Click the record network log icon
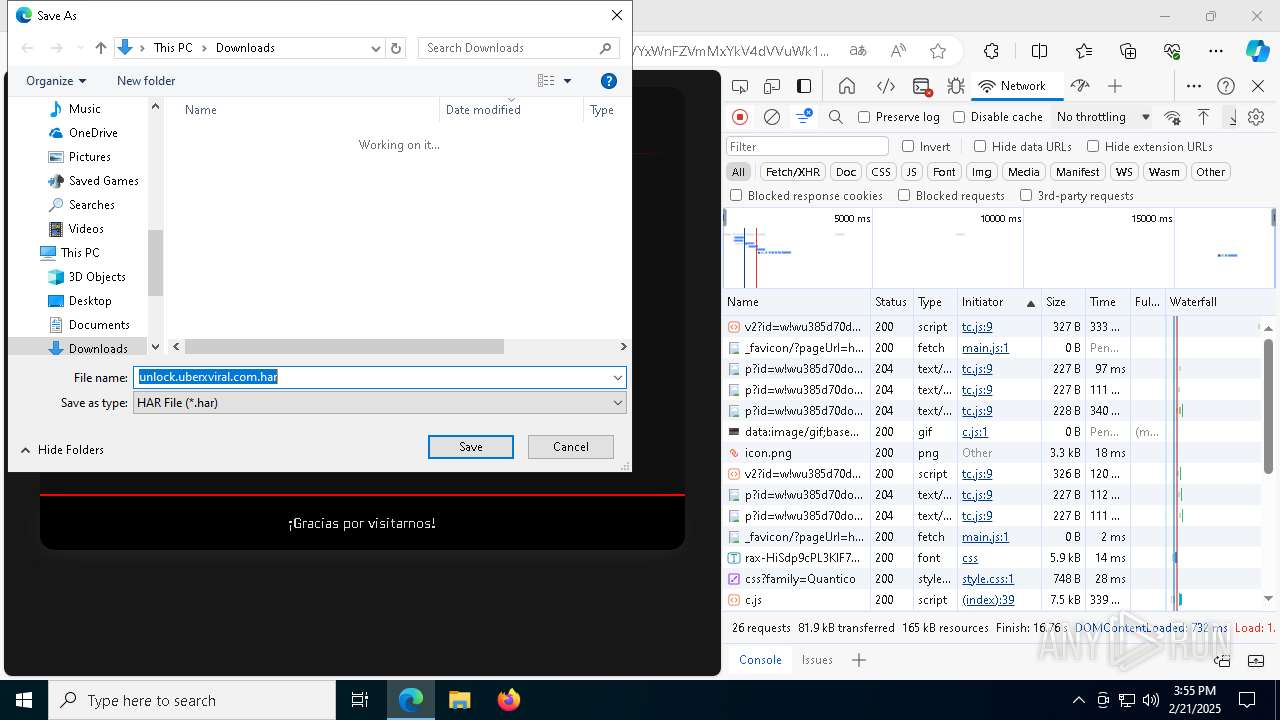1280x720 pixels. click(740, 117)
